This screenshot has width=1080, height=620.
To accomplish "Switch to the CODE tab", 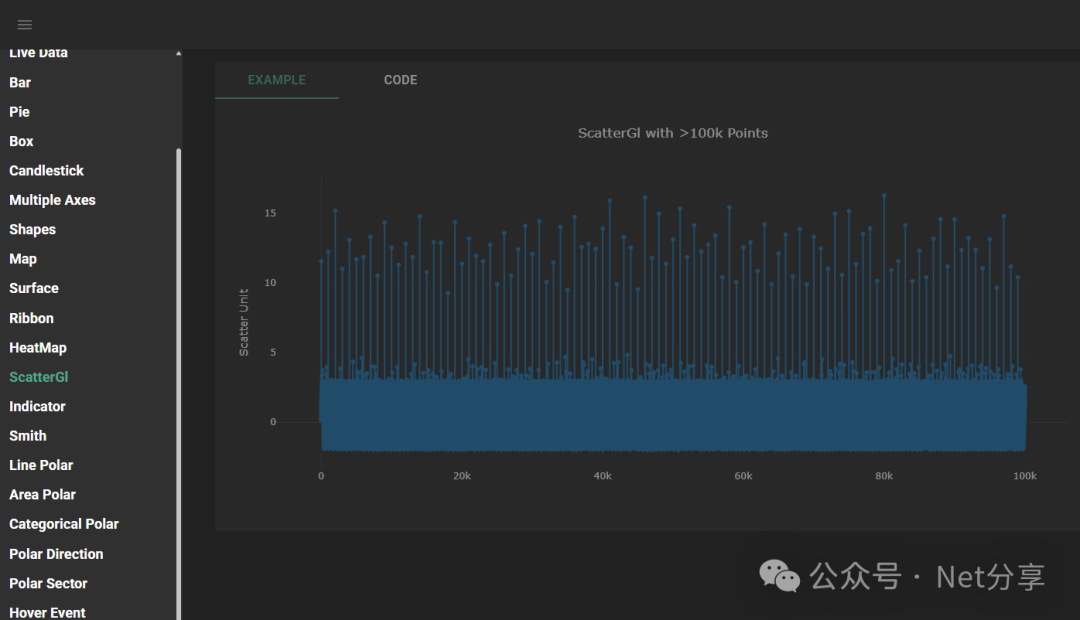I will pyautogui.click(x=400, y=80).
